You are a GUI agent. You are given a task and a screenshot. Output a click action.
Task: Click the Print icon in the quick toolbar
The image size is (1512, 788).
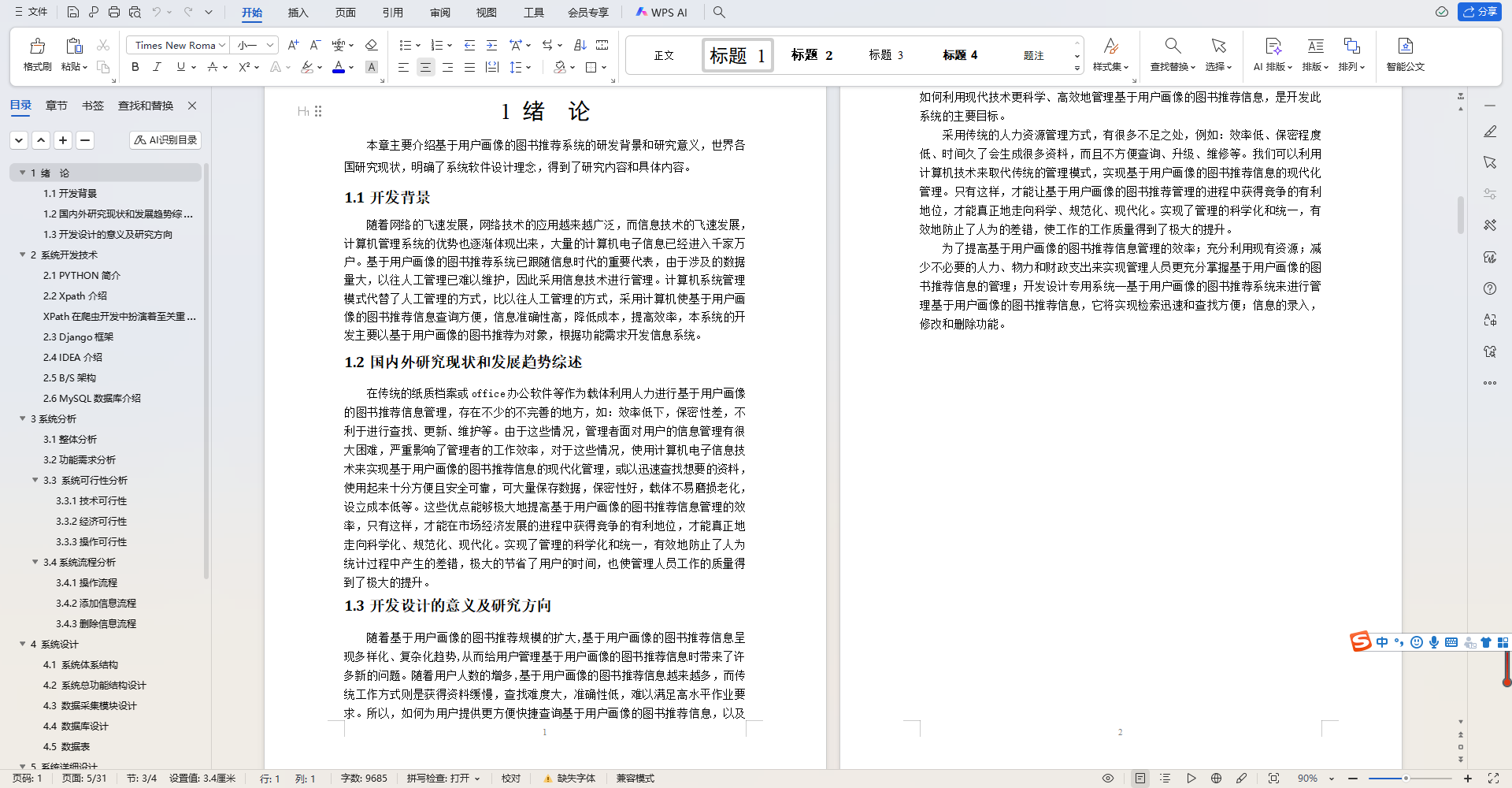tap(114, 12)
